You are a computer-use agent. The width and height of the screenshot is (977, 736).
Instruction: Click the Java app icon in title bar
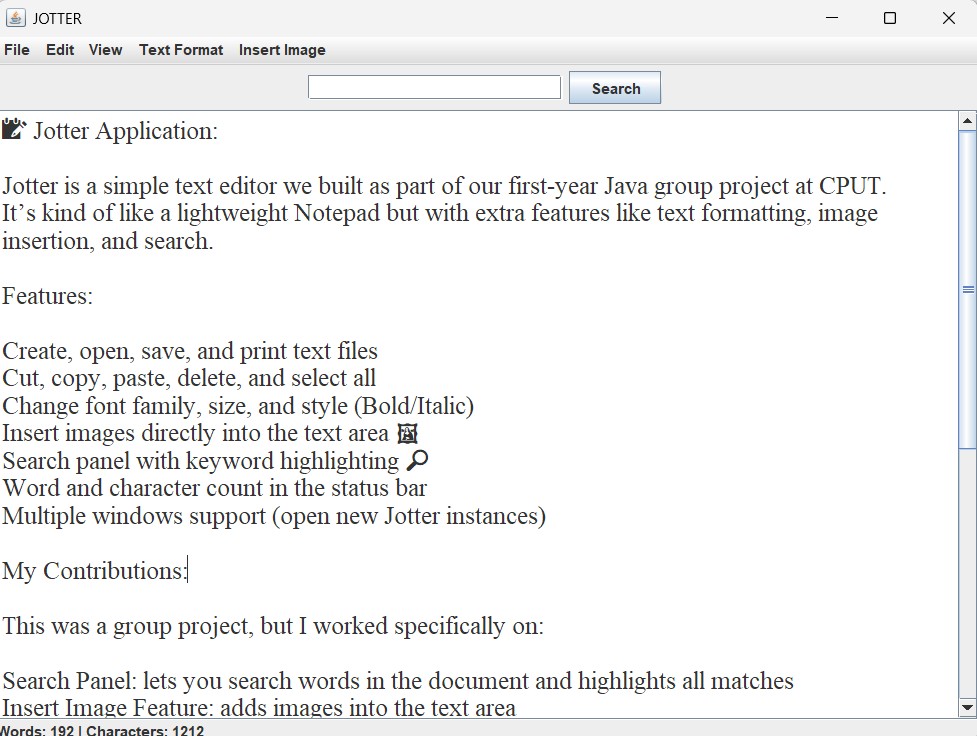click(16, 18)
